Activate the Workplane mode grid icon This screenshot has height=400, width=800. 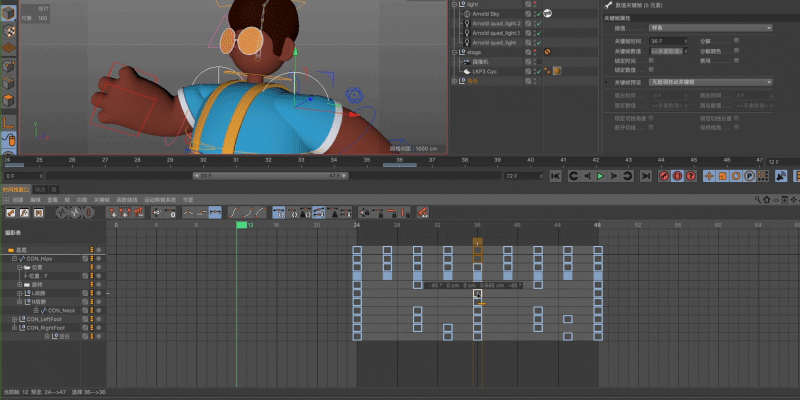point(9,48)
